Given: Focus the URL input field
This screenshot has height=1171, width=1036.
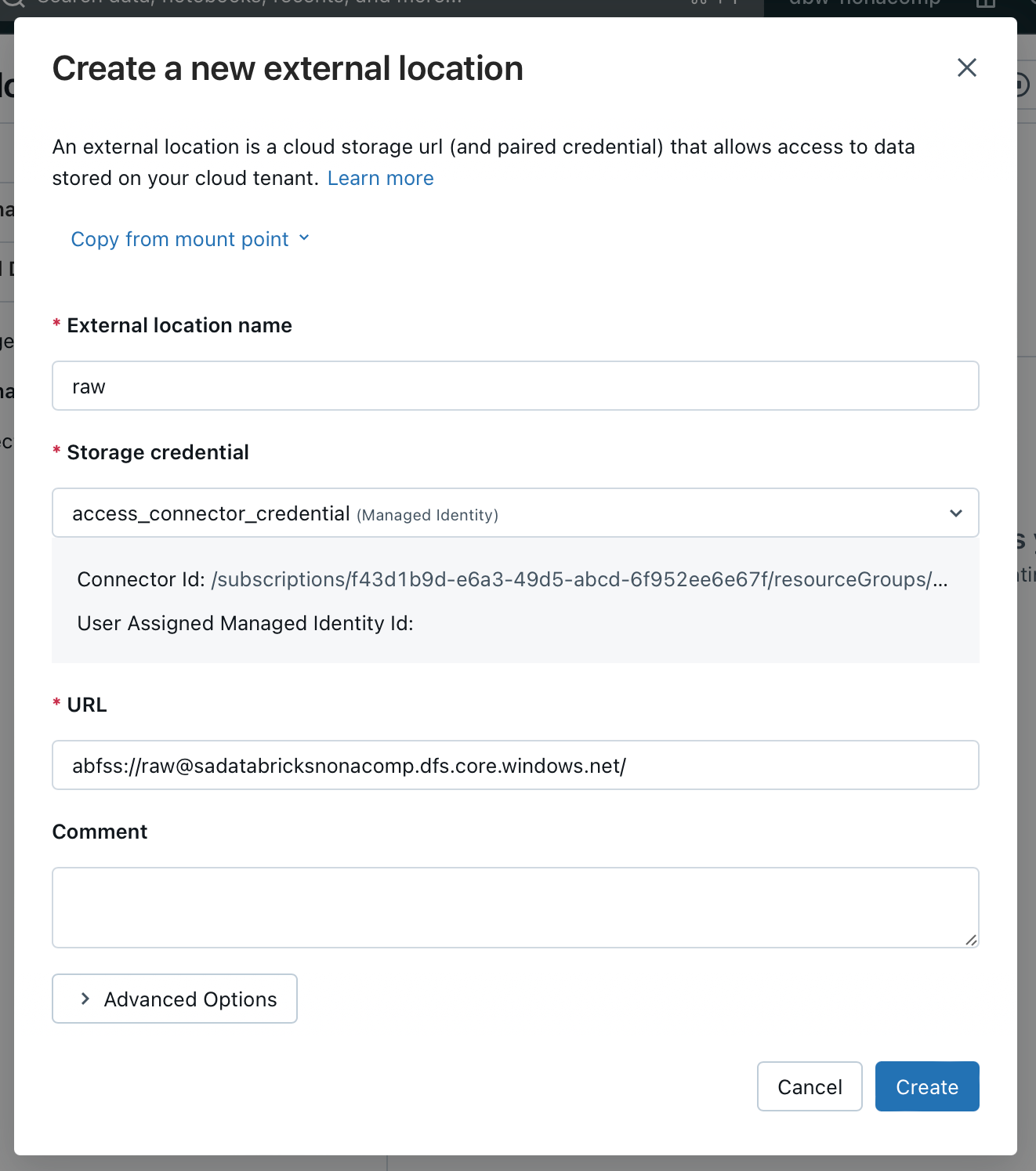Looking at the screenshot, I should point(515,765).
